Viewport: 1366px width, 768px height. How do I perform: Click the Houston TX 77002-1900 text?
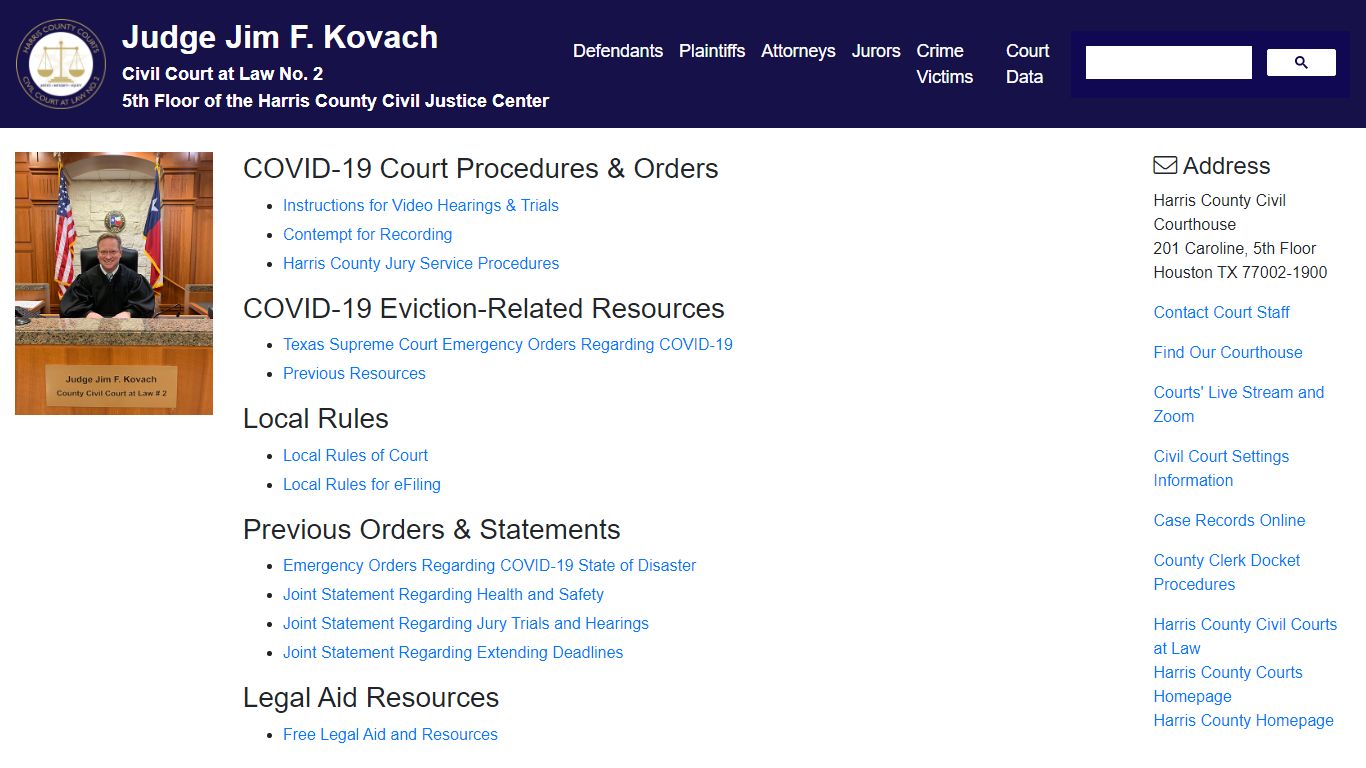tap(1240, 272)
